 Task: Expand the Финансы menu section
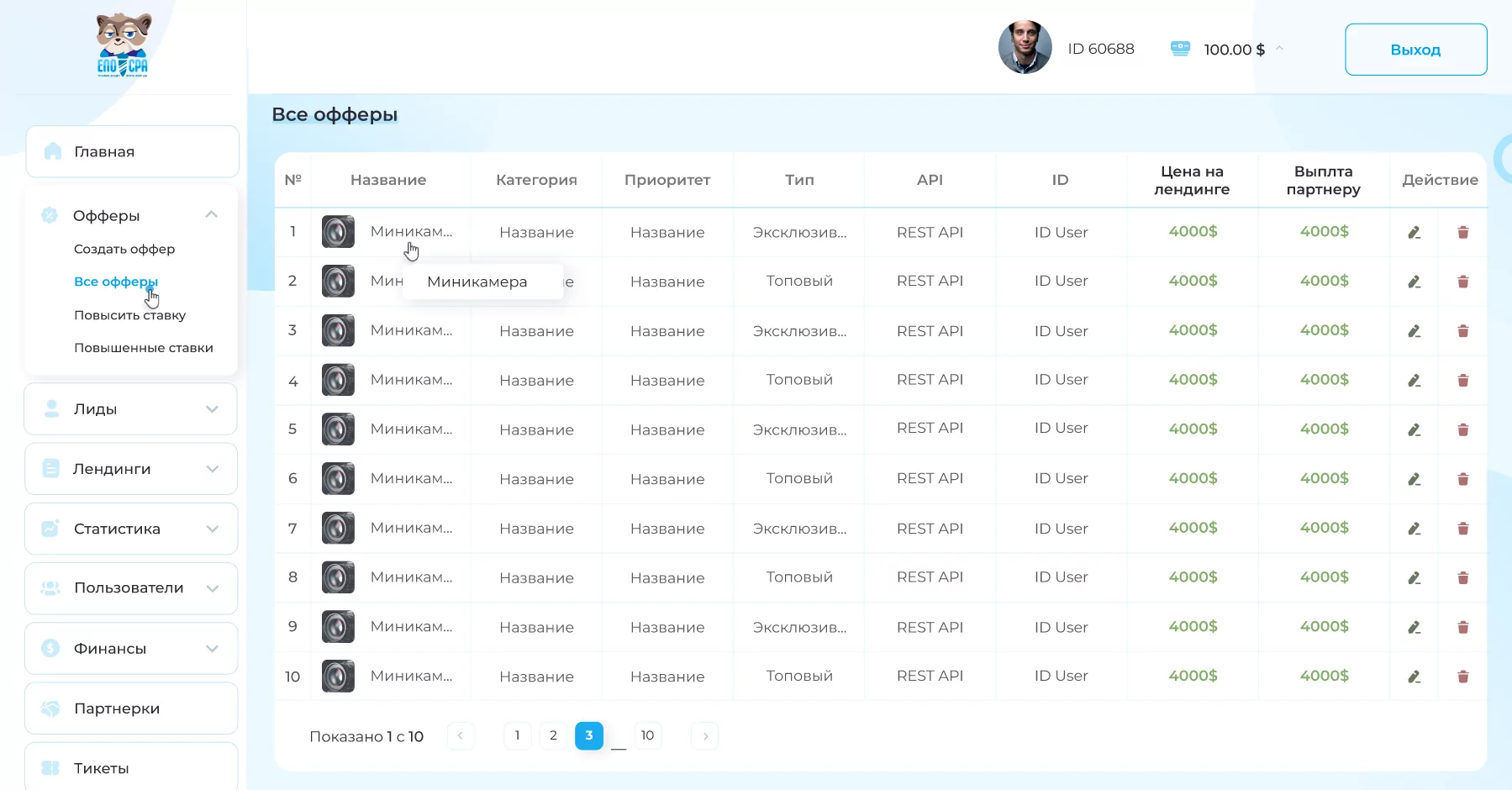pos(212,649)
